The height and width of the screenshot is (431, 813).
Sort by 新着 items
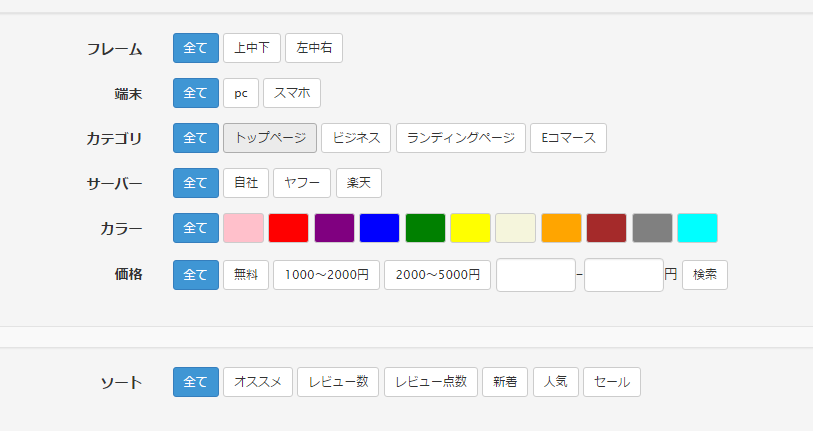(x=505, y=382)
